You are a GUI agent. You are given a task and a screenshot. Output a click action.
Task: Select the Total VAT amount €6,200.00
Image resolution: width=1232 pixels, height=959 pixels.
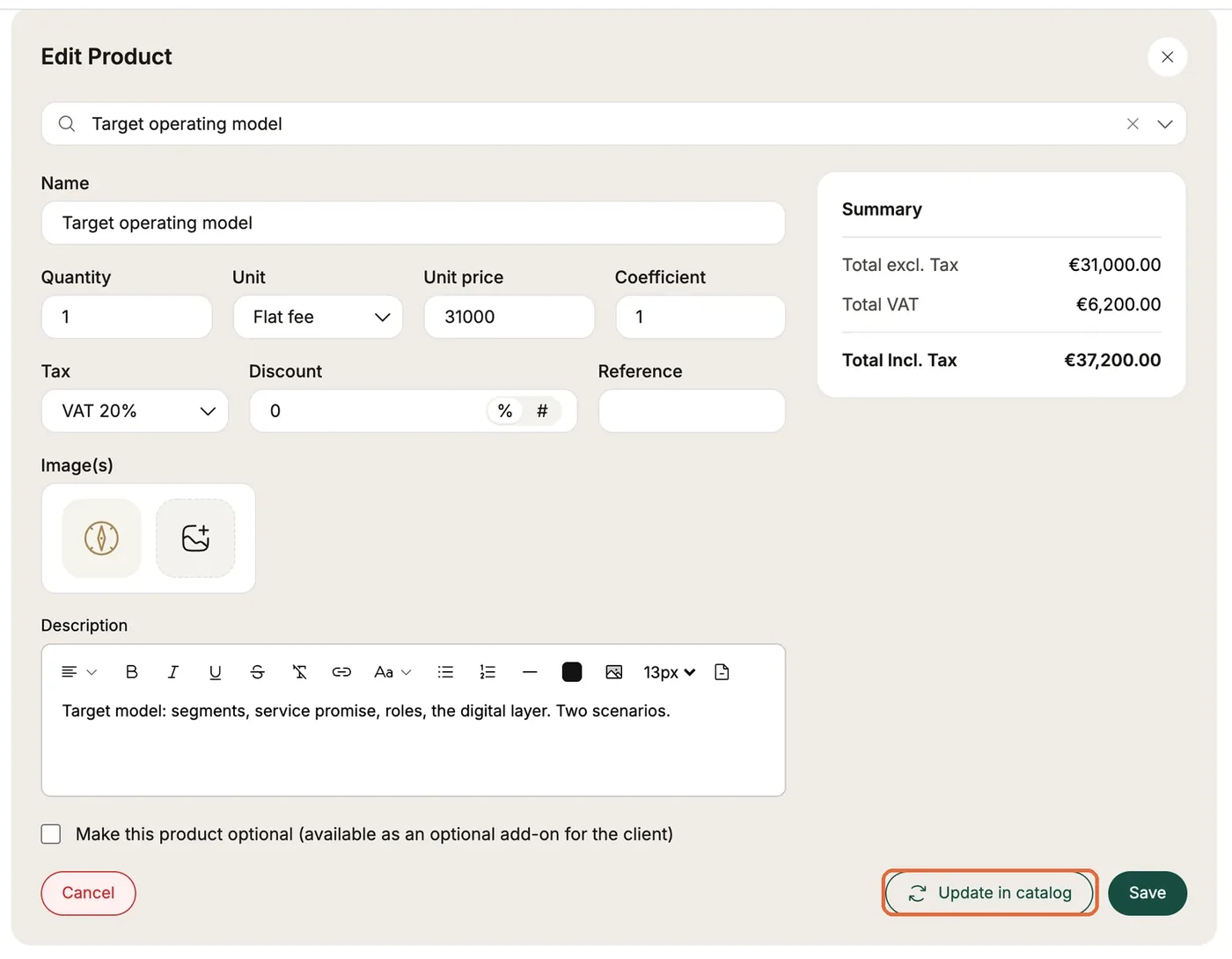(1118, 304)
